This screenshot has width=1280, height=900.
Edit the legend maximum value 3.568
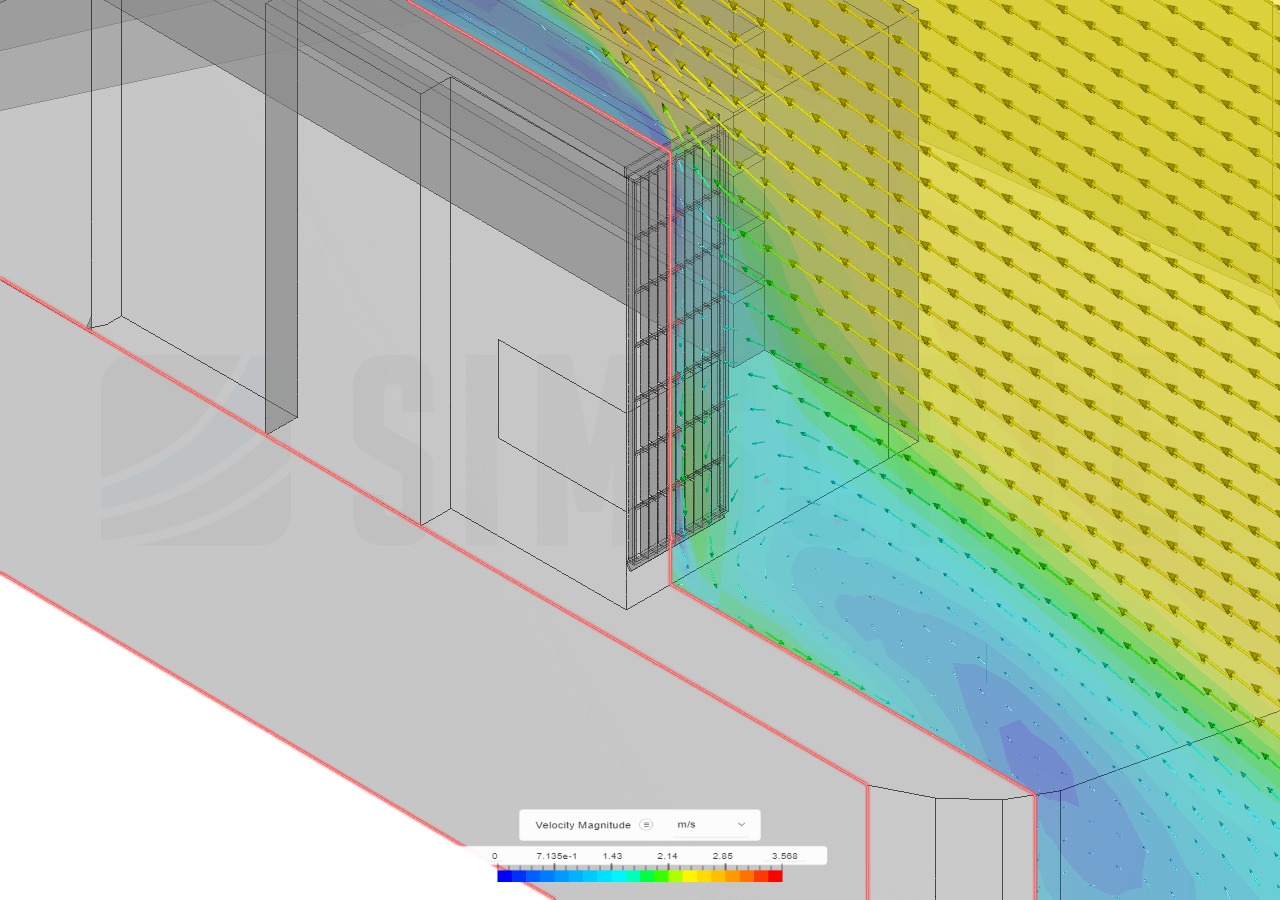[x=783, y=857]
